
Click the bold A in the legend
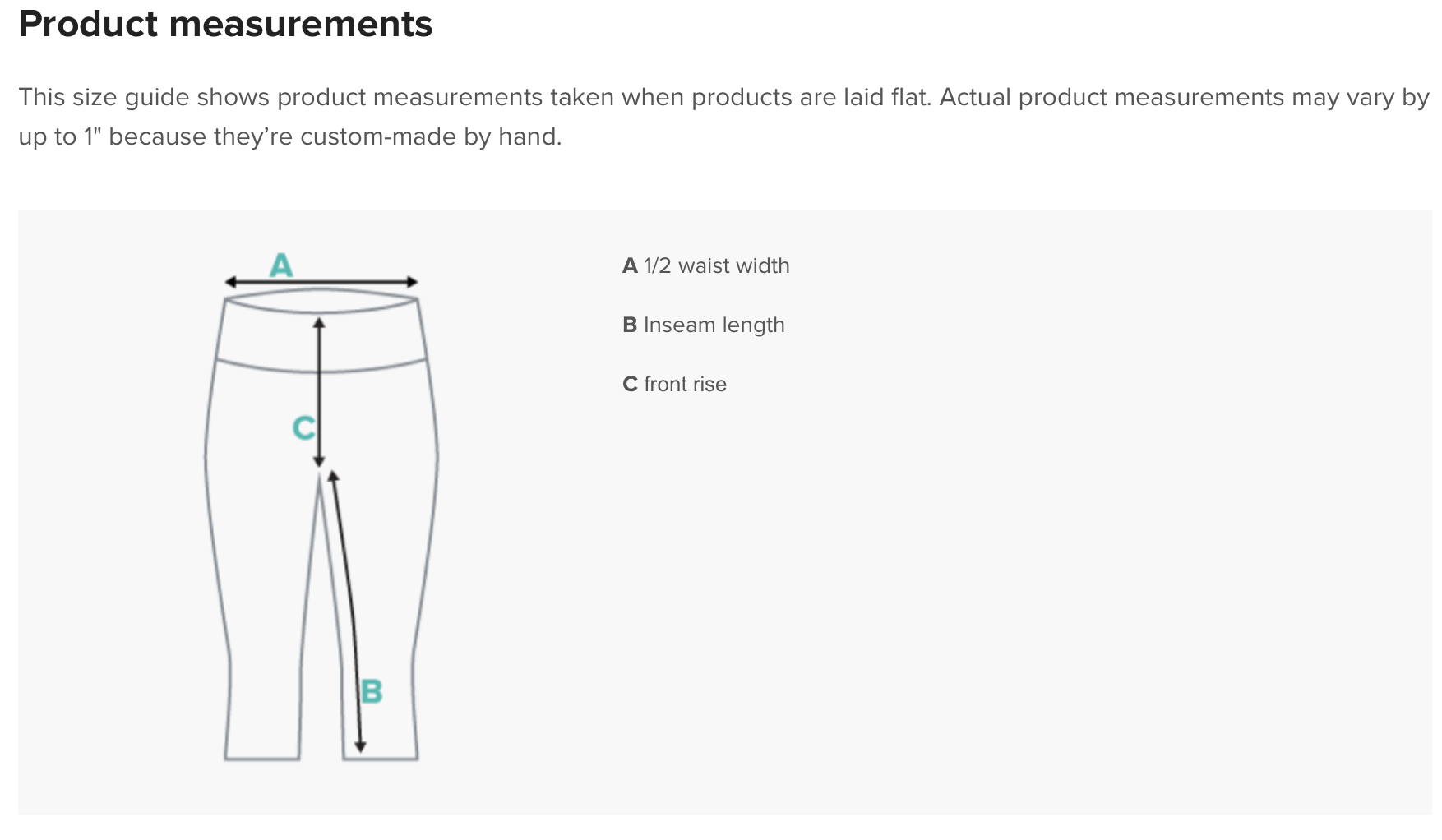630,266
